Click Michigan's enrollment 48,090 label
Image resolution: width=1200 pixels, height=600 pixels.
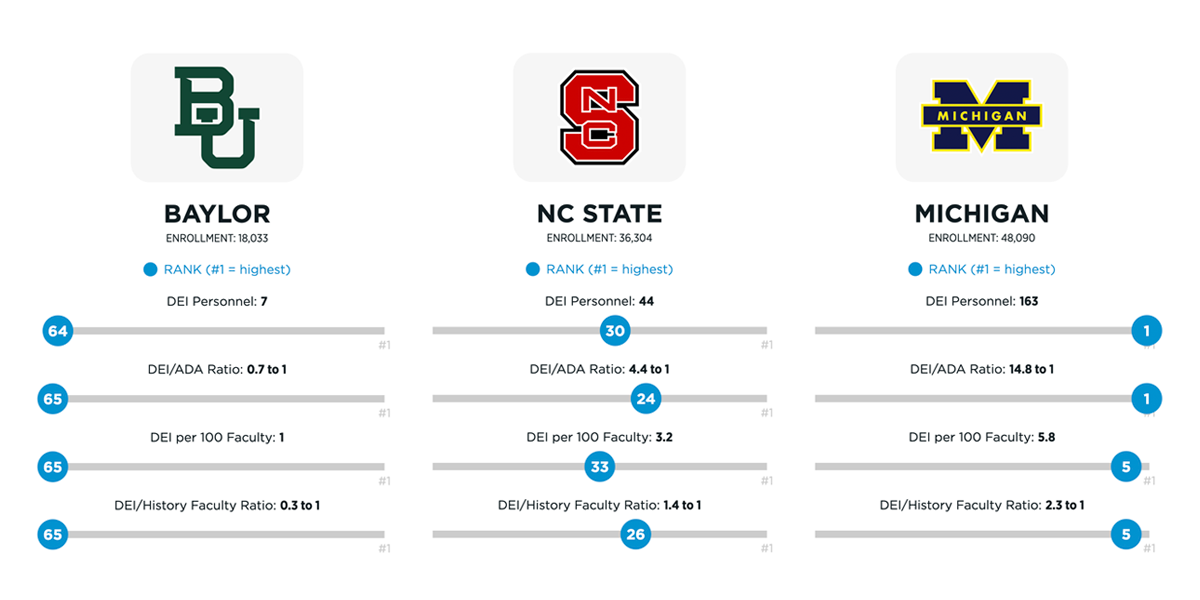(982, 238)
